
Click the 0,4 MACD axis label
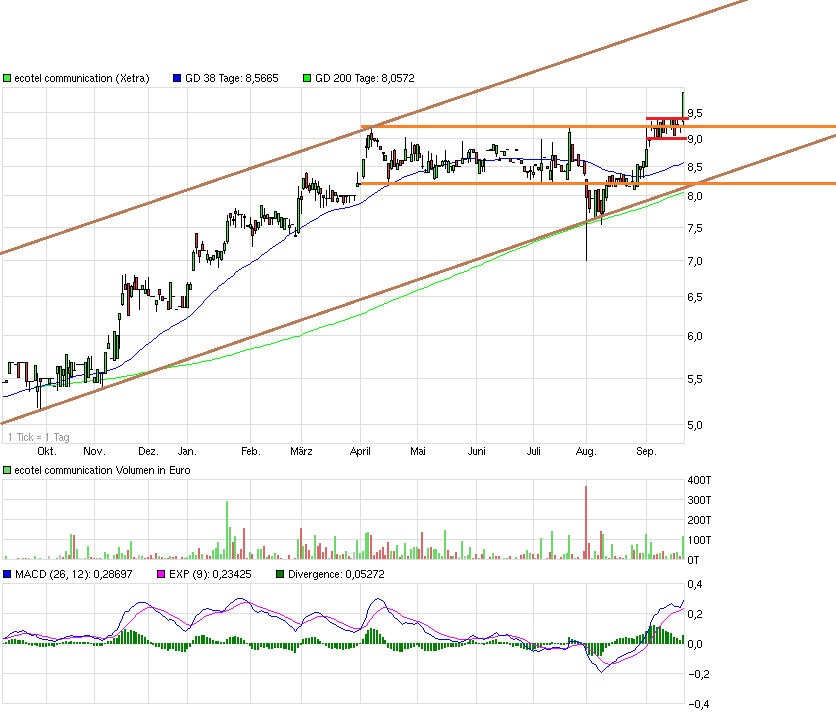pos(695,585)
